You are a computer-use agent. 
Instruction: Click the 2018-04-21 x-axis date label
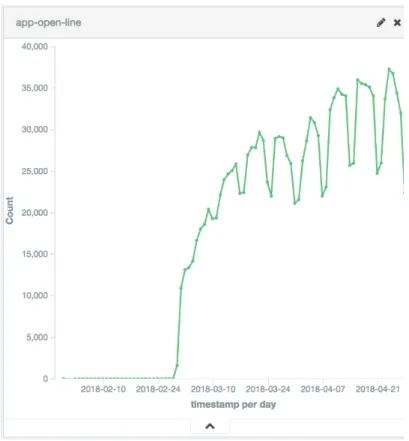tap(378, 389)
